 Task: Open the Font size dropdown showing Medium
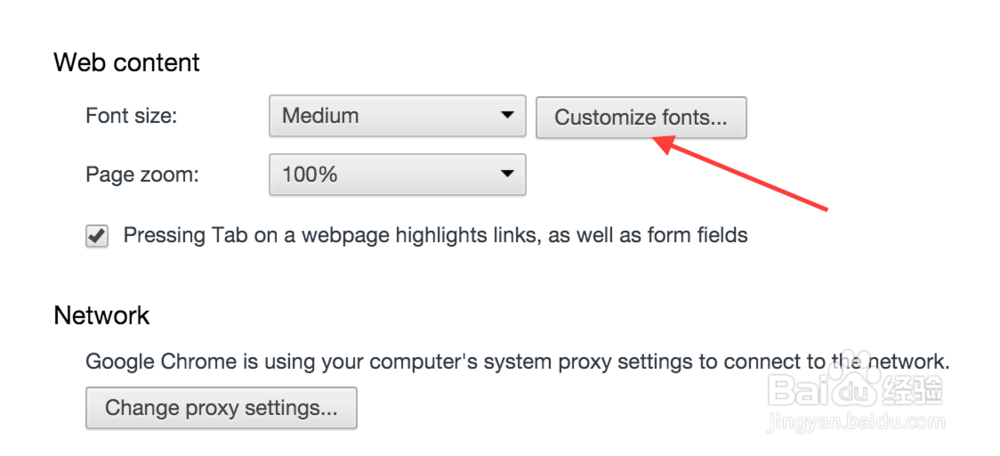tap(397, 116)
